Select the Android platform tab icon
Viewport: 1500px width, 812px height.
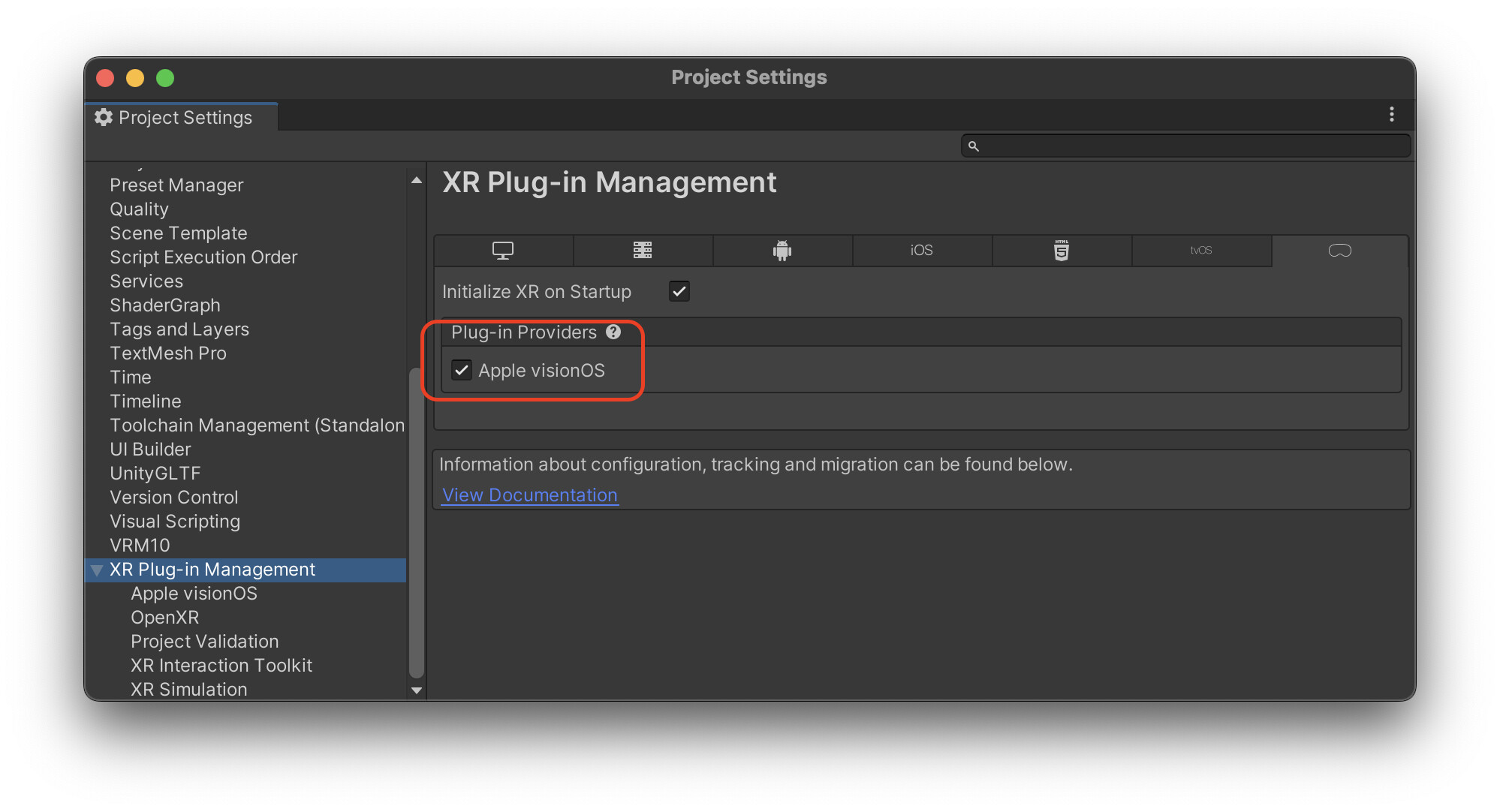[782, 250]
